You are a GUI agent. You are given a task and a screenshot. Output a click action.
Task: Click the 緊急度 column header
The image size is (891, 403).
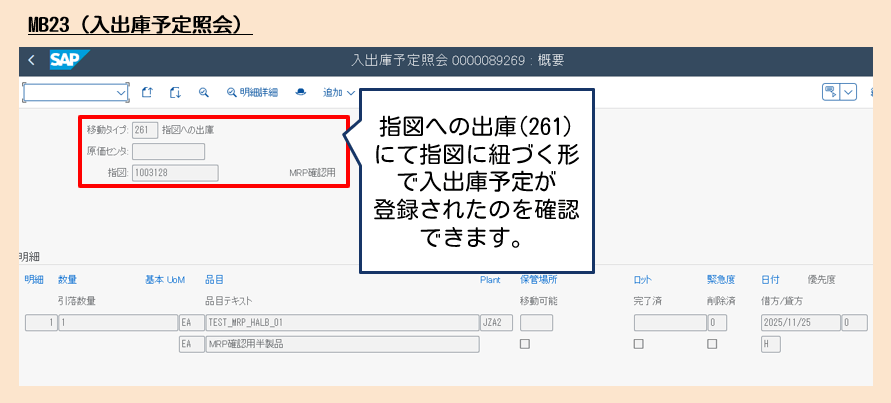click(x=721, y=280)
